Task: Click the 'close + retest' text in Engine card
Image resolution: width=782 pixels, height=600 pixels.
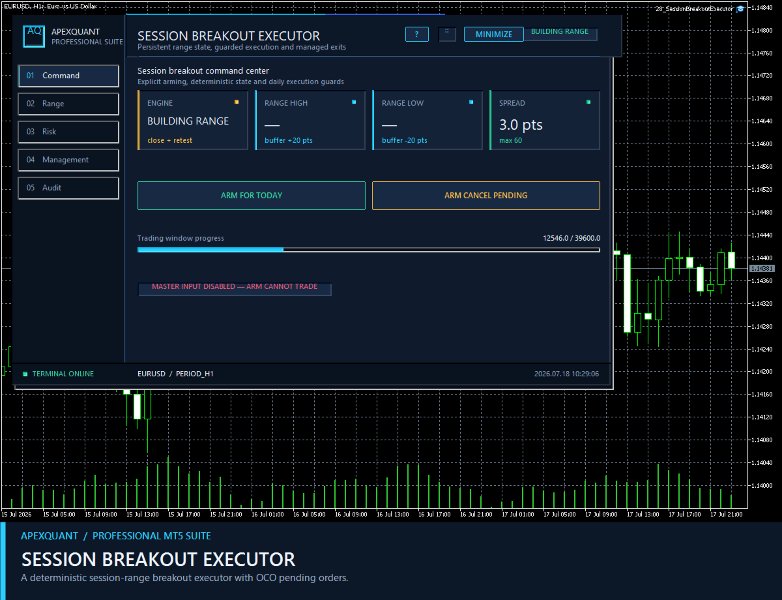Action: (170, 141)
